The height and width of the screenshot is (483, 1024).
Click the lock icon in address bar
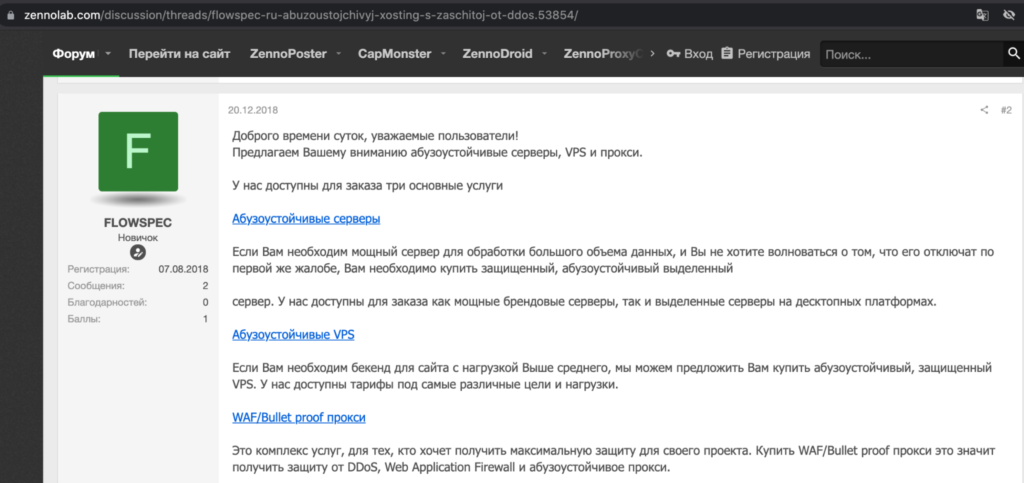click(x=10, y=15)
